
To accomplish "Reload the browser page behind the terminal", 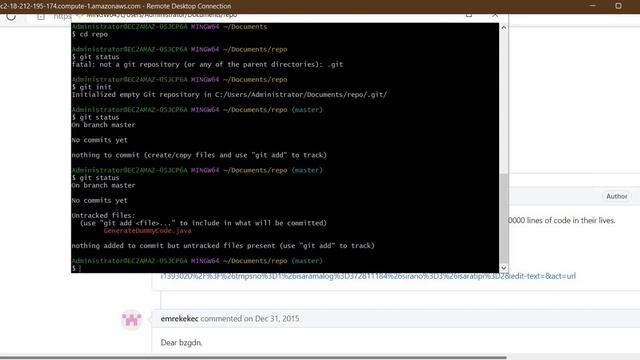I will pyautogui.click(x=11, y=16).
